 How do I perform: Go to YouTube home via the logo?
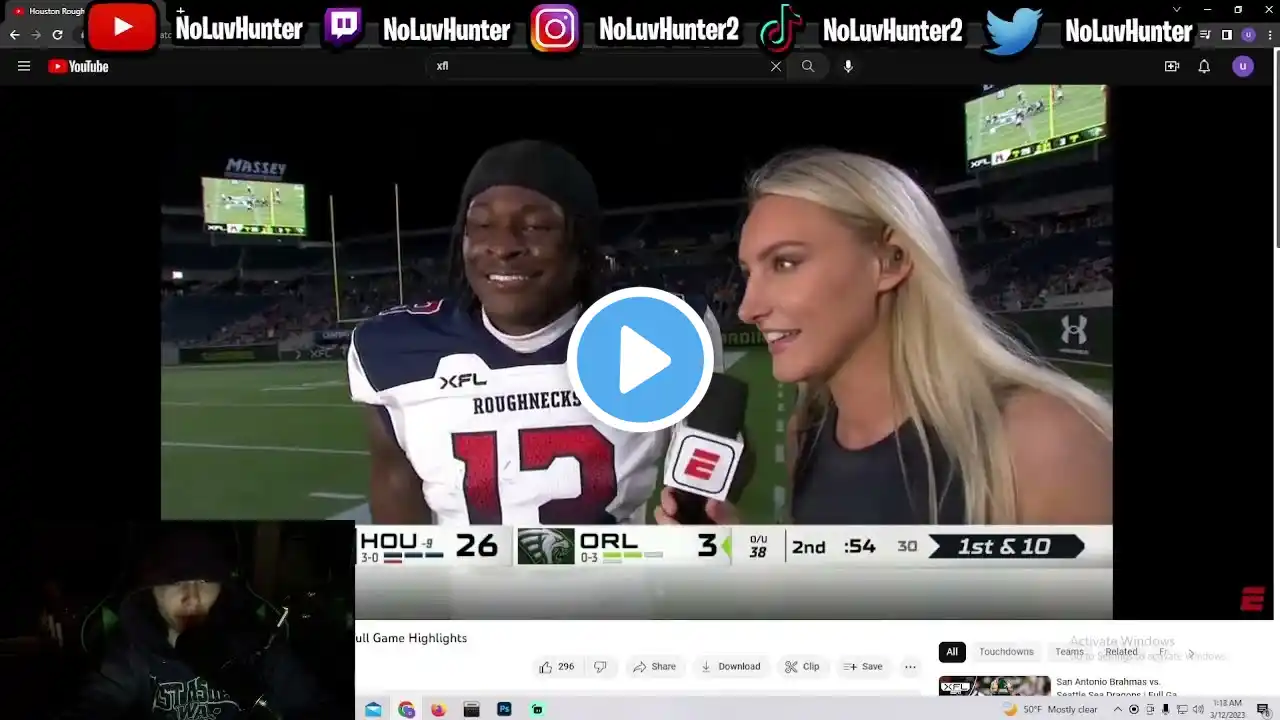(x=78, y=67)
